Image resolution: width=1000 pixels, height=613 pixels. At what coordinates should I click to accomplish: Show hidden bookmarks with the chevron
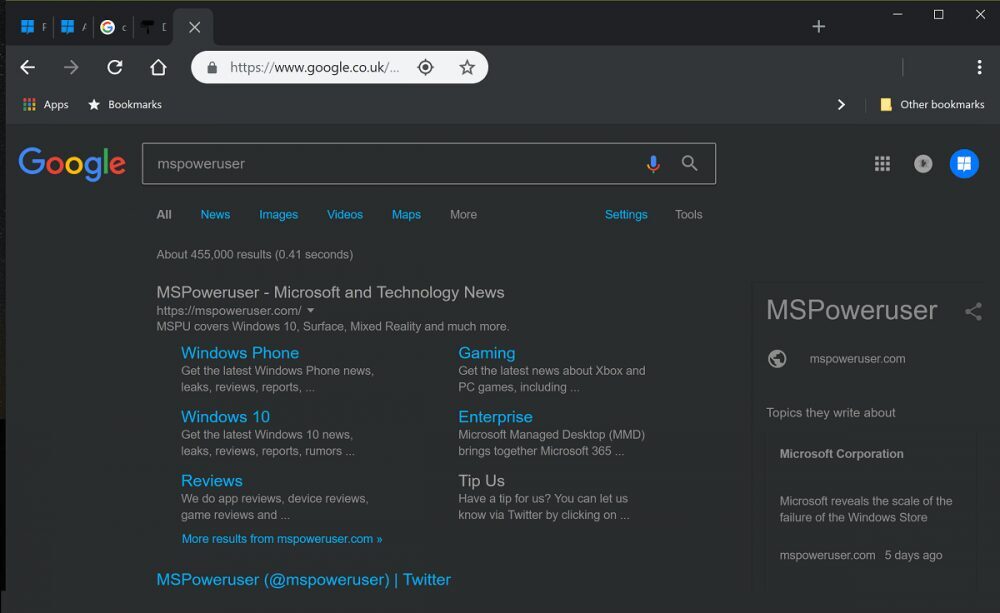(841, 105)
